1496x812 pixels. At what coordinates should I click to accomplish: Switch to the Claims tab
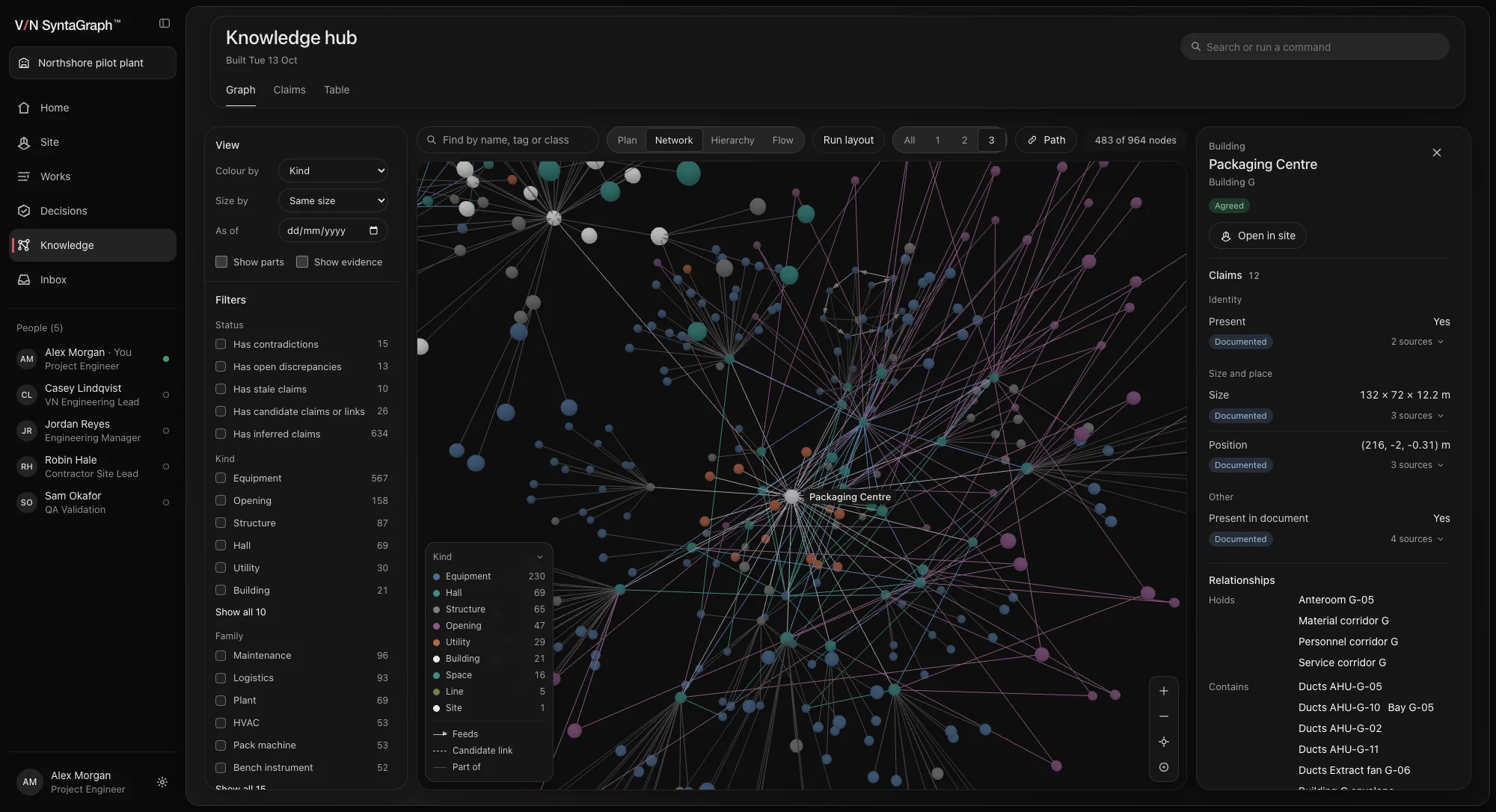point(289,90)
